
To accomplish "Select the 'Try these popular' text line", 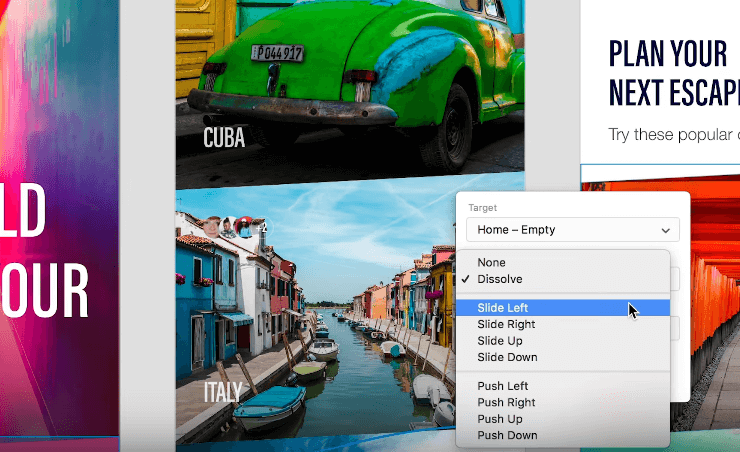I will click(674, 134).
